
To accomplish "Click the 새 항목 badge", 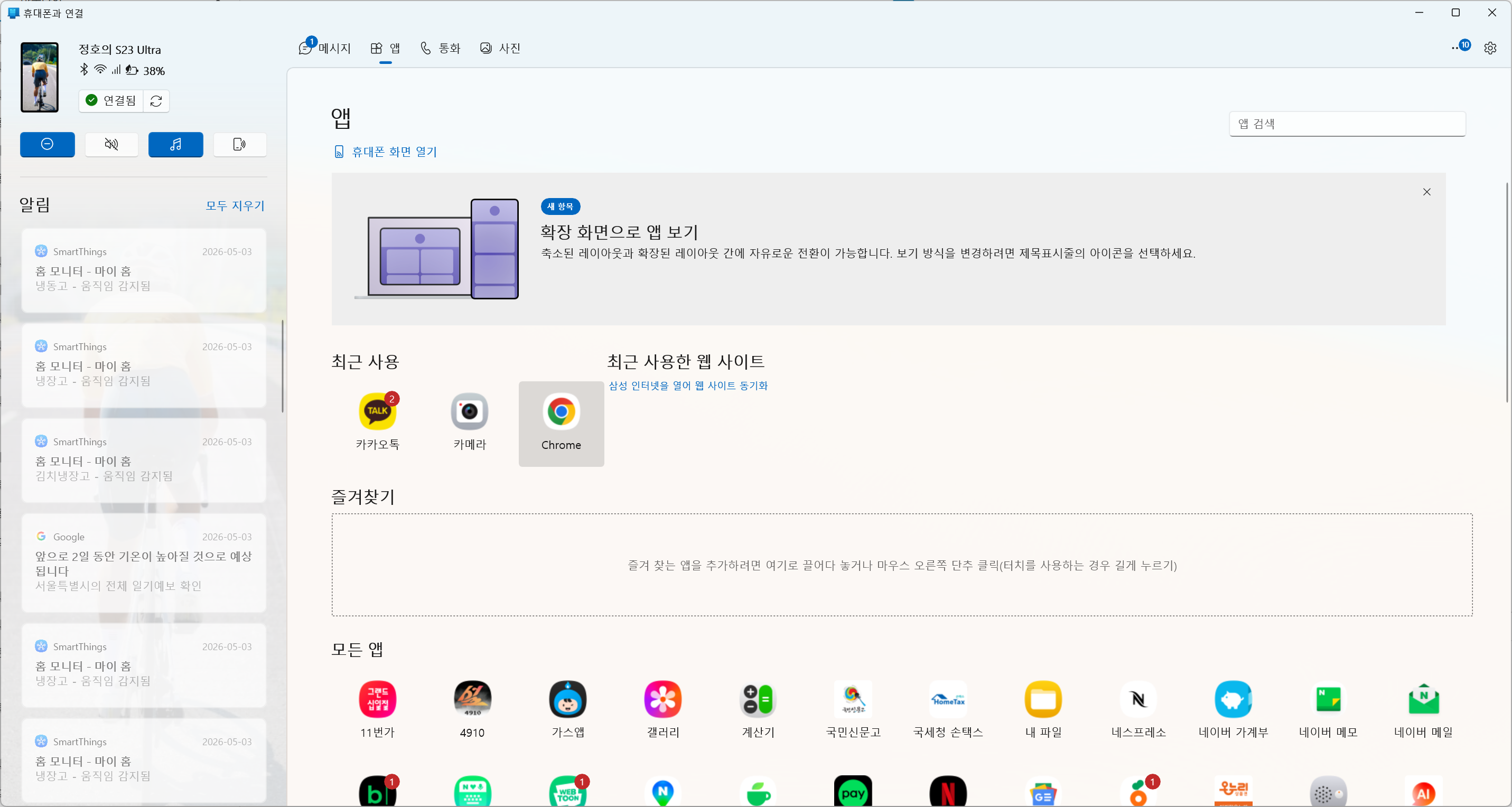I will tap(560, 207).
